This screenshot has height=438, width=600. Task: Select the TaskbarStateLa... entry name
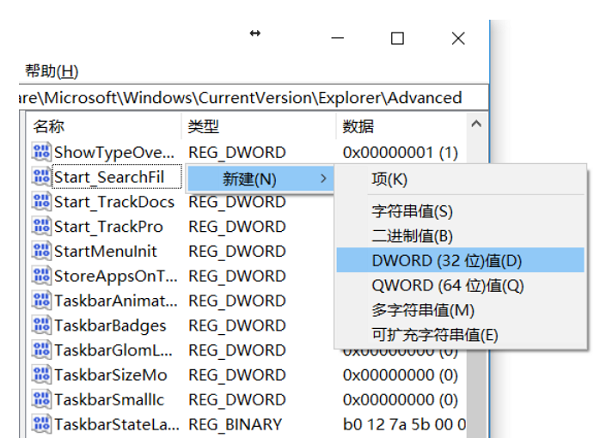point(117,425)
